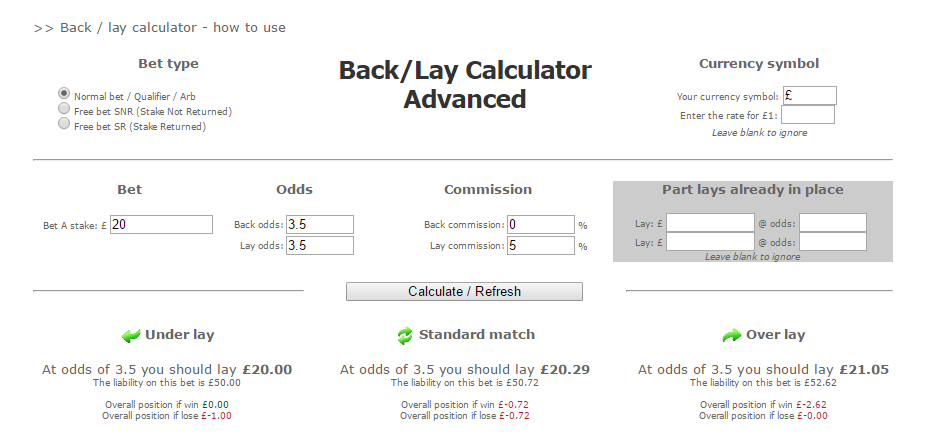Click the Lay odds input box
929x447 pixels.
coord(320,245)
